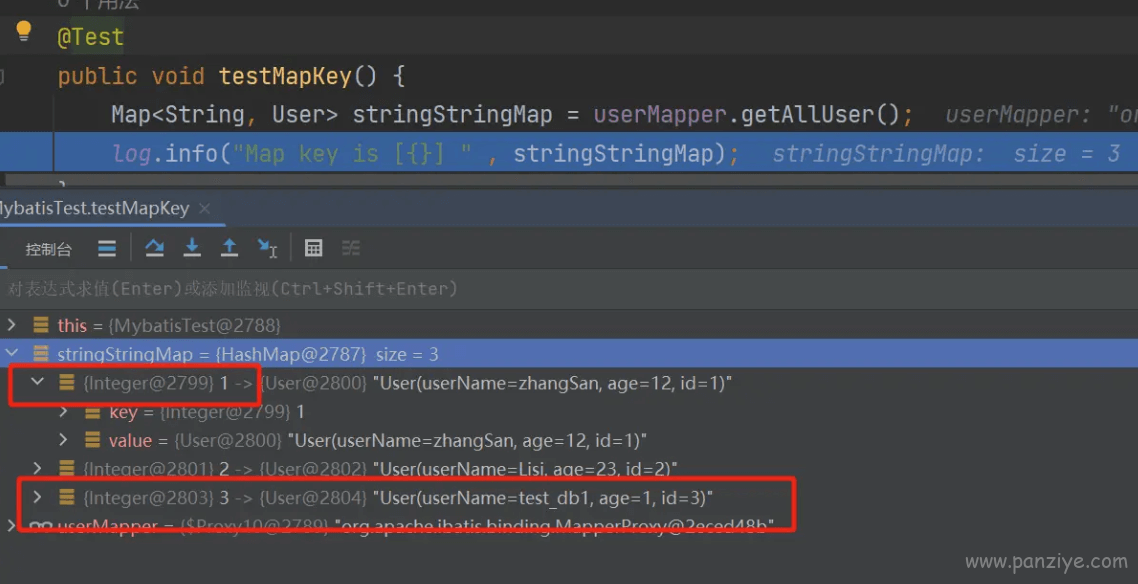Click the @Test annotation in code
Viewport: 1138px width, 584px height.
point(91,36)
